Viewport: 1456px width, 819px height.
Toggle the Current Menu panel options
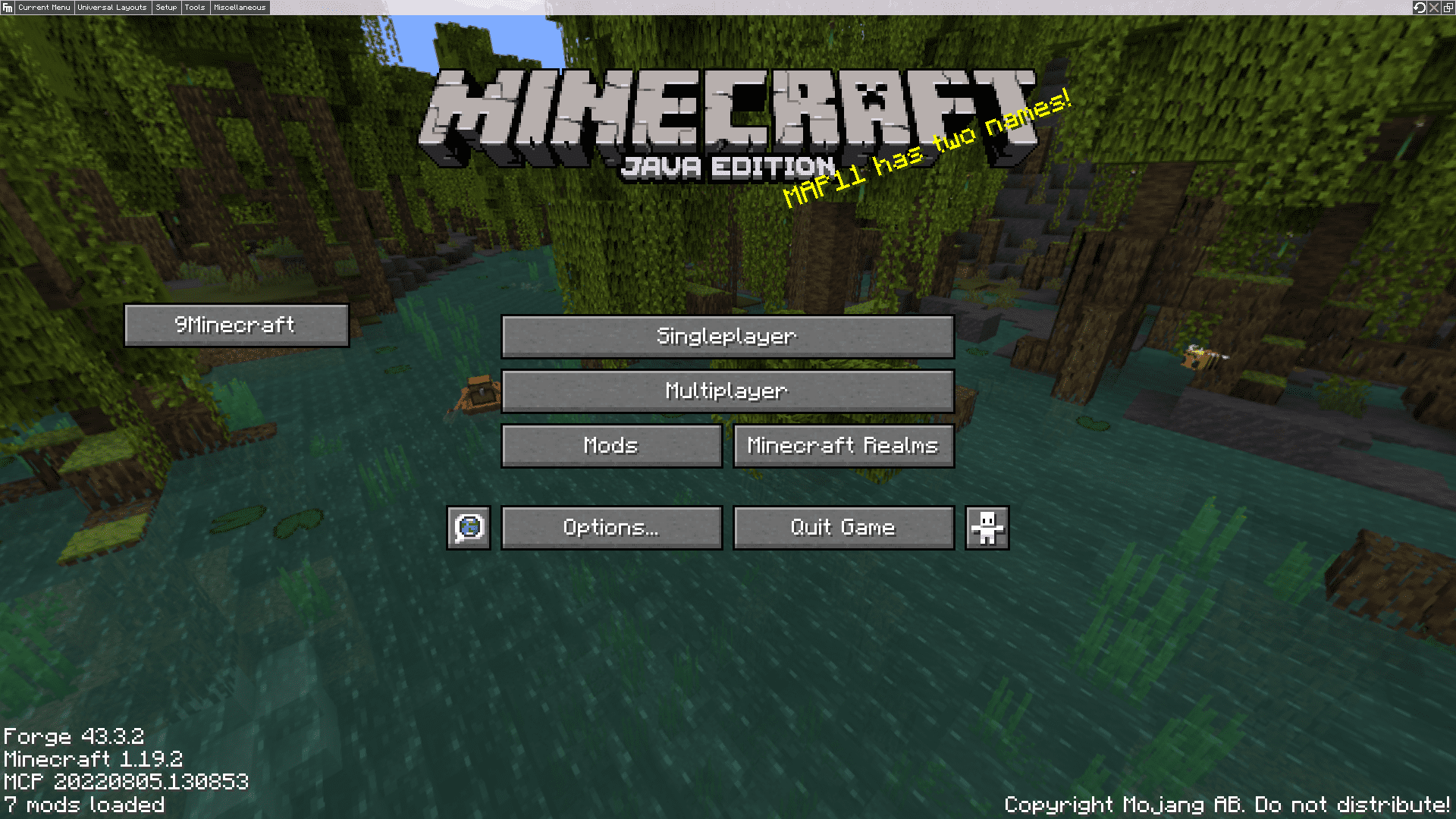click(45, 8)
